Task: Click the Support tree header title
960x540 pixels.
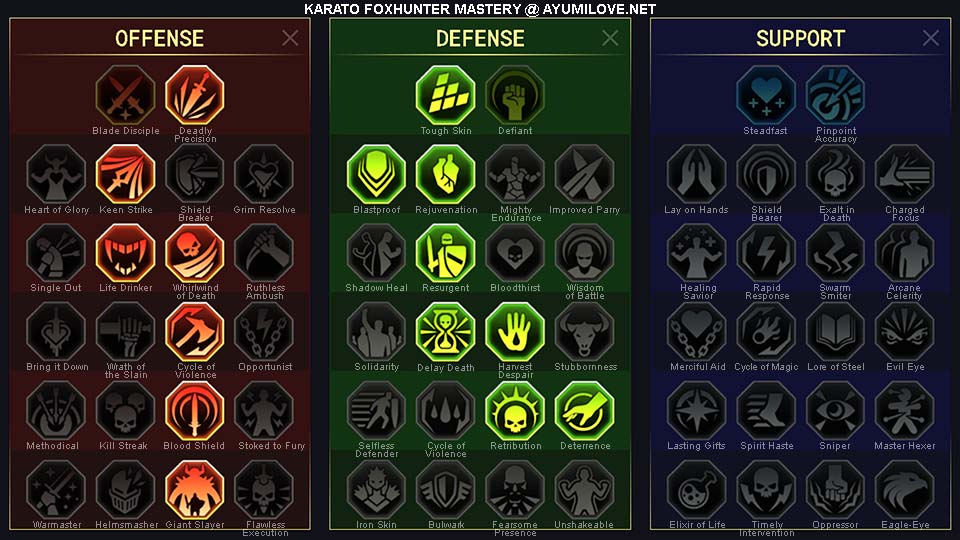Action: pos(800,39)
